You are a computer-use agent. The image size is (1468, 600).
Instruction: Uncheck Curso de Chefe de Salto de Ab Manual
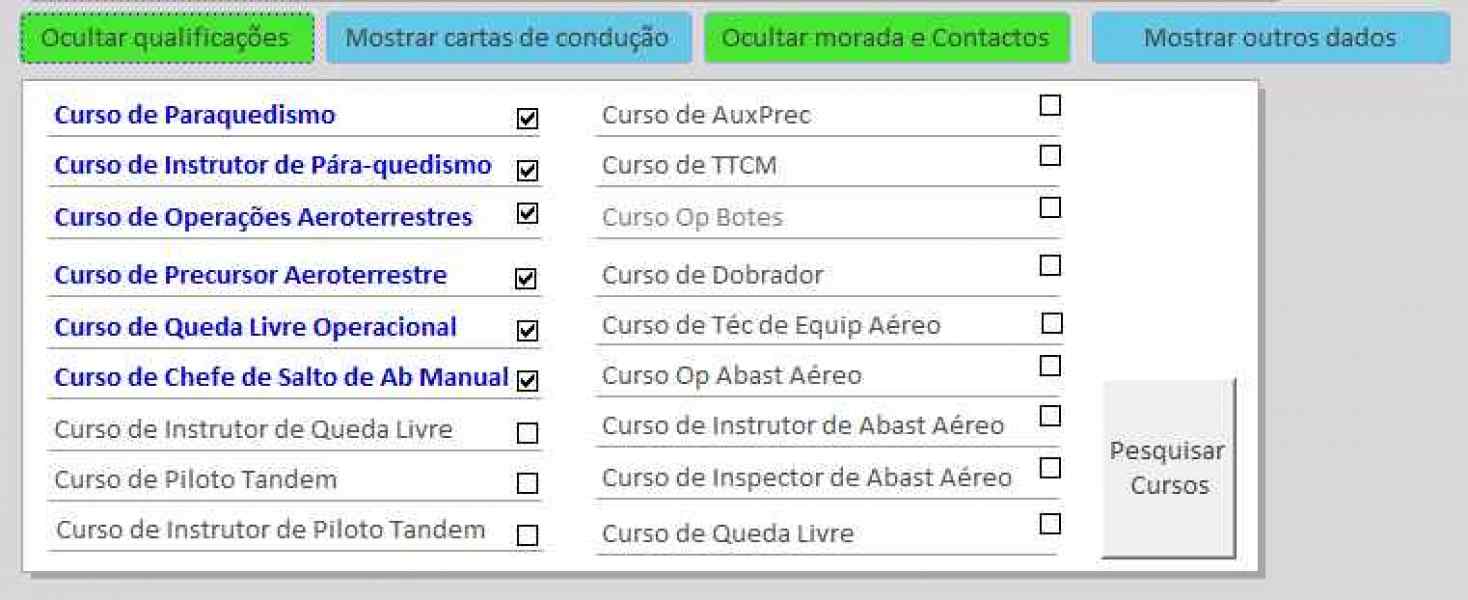click(527, 380)
